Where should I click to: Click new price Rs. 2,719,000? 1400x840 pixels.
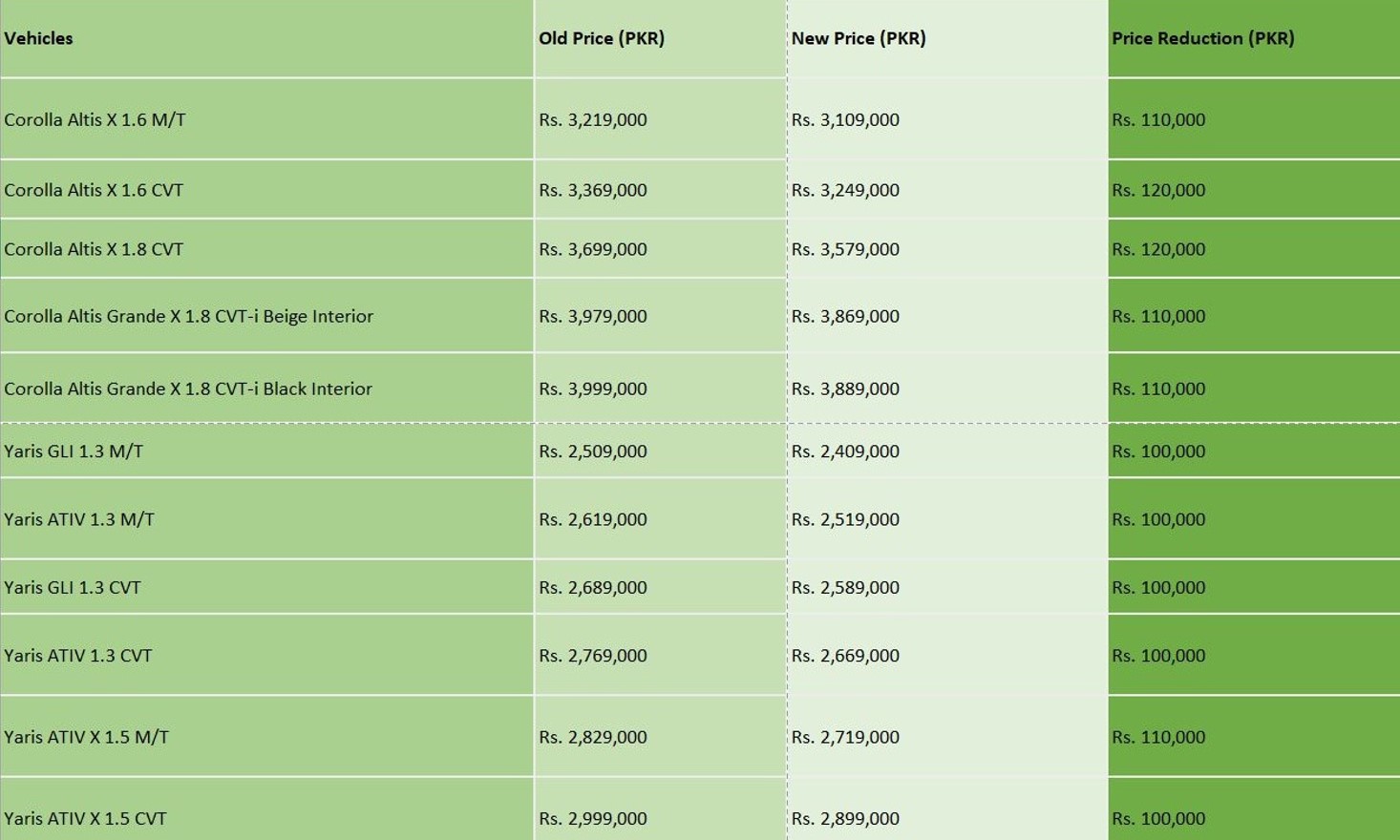(947, 737)
